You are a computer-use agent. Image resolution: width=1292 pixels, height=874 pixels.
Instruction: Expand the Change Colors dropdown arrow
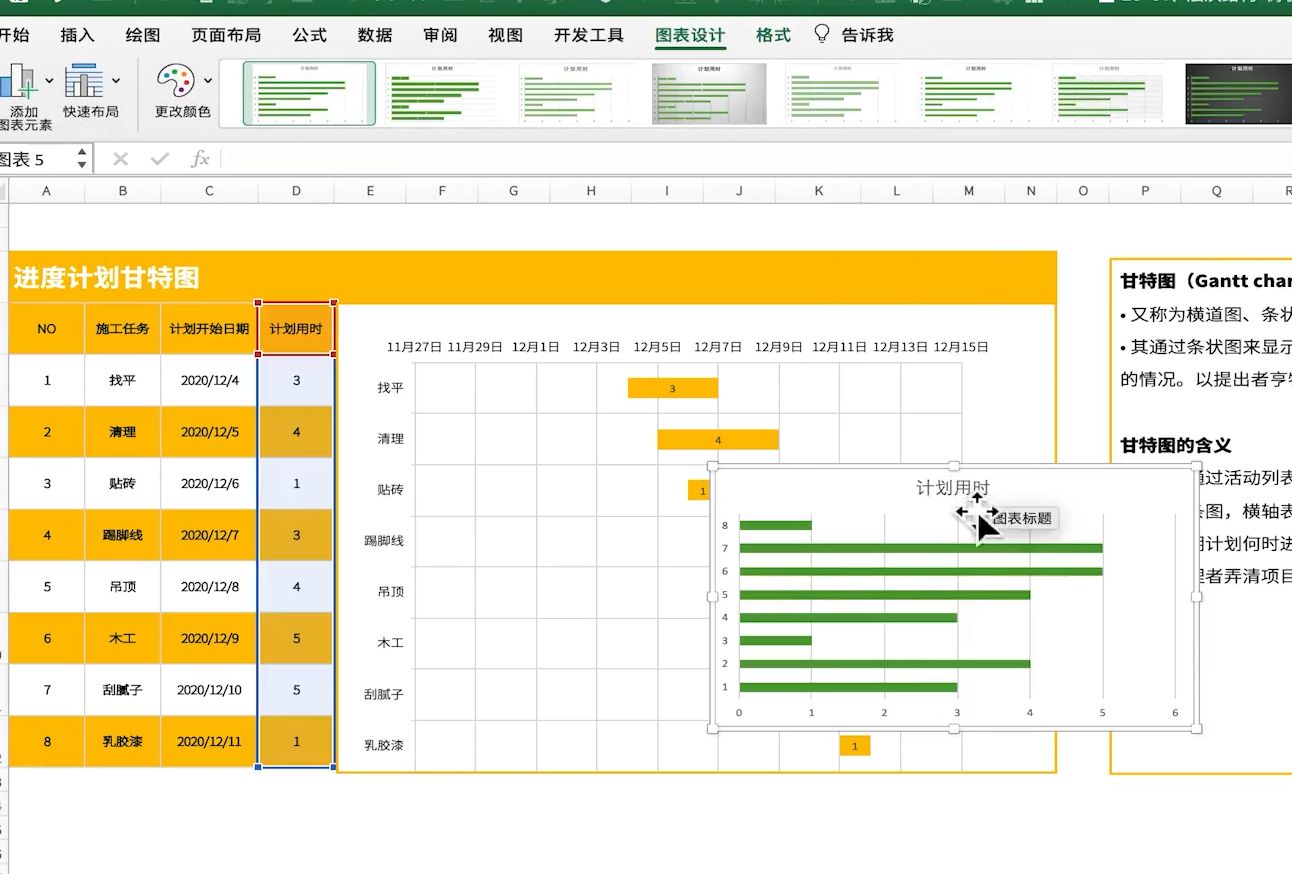click(x=208, y=81)
